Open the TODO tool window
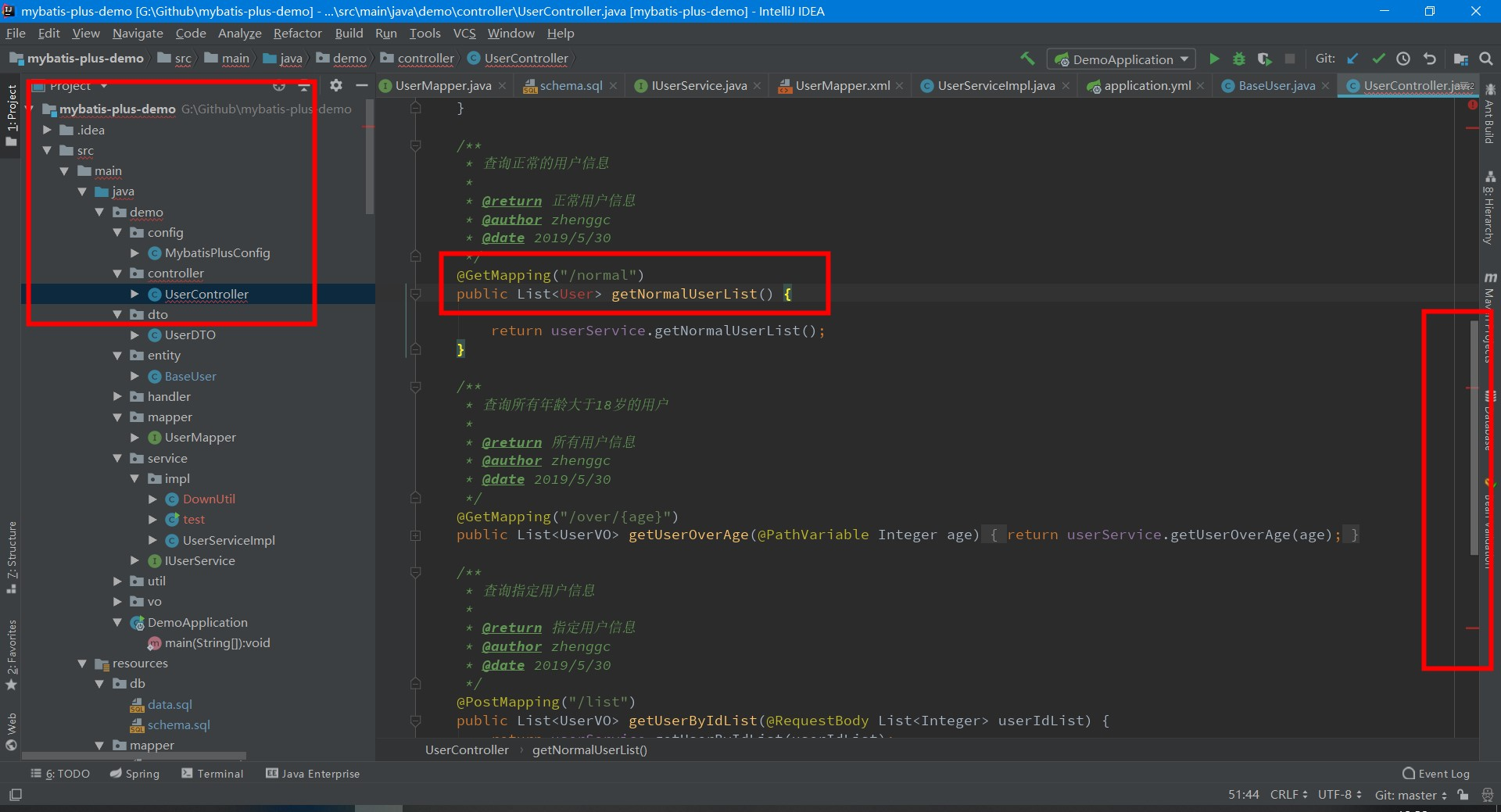 60,774
